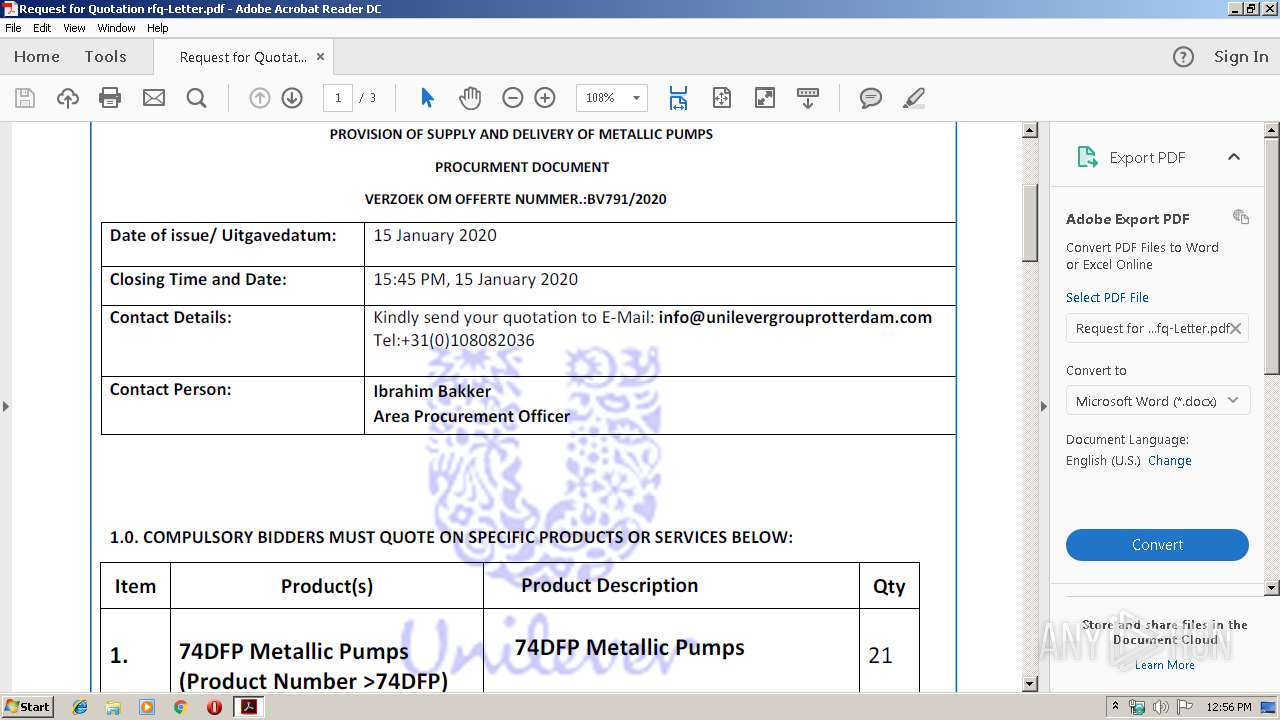Screen dimensions: 1280x720
Task: Click the Fit width scrolling icon
Action: point(678,98)
